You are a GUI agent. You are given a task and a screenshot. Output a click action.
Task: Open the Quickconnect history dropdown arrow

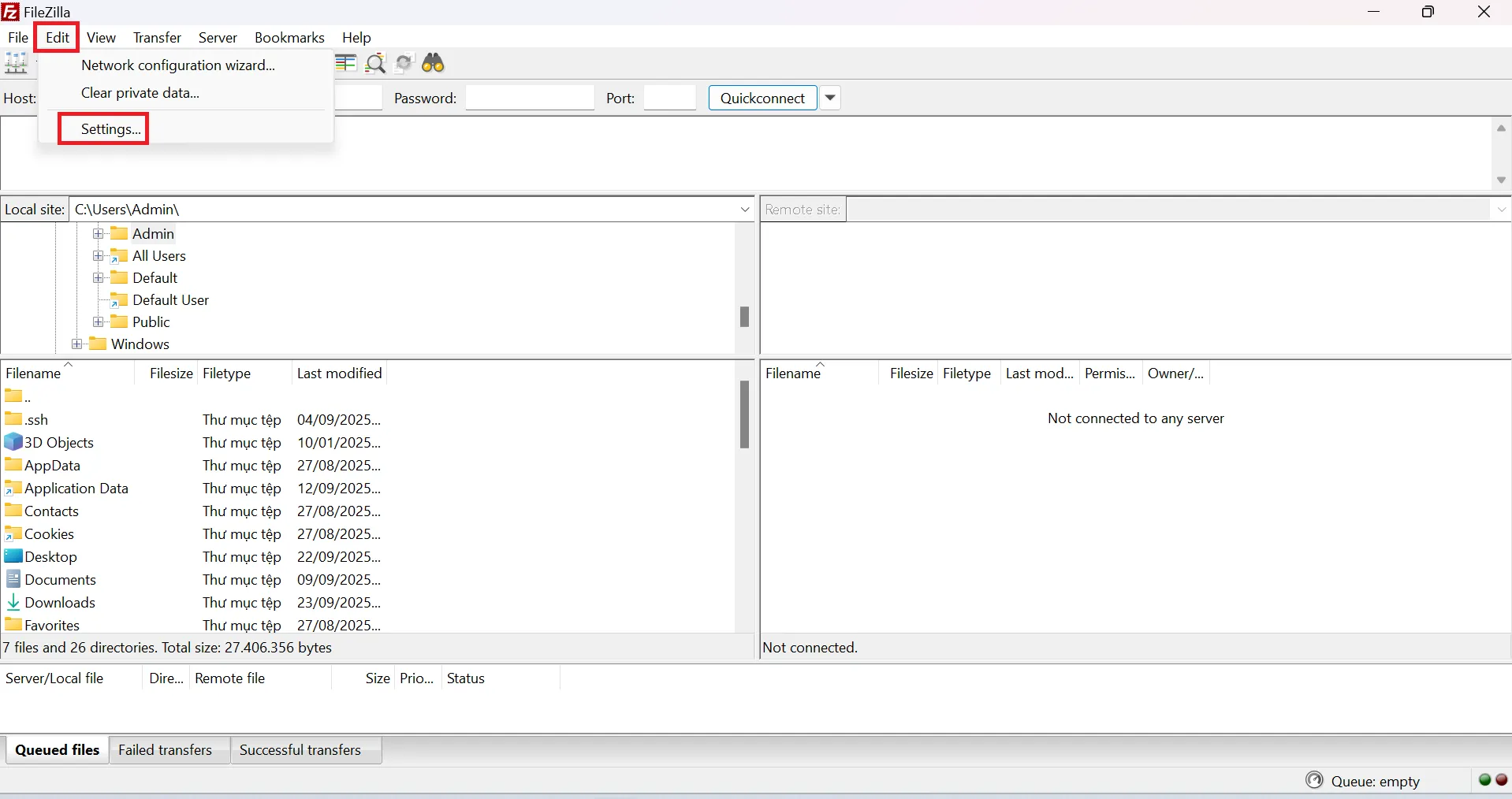pyautogui.click(x=830, y=98)
